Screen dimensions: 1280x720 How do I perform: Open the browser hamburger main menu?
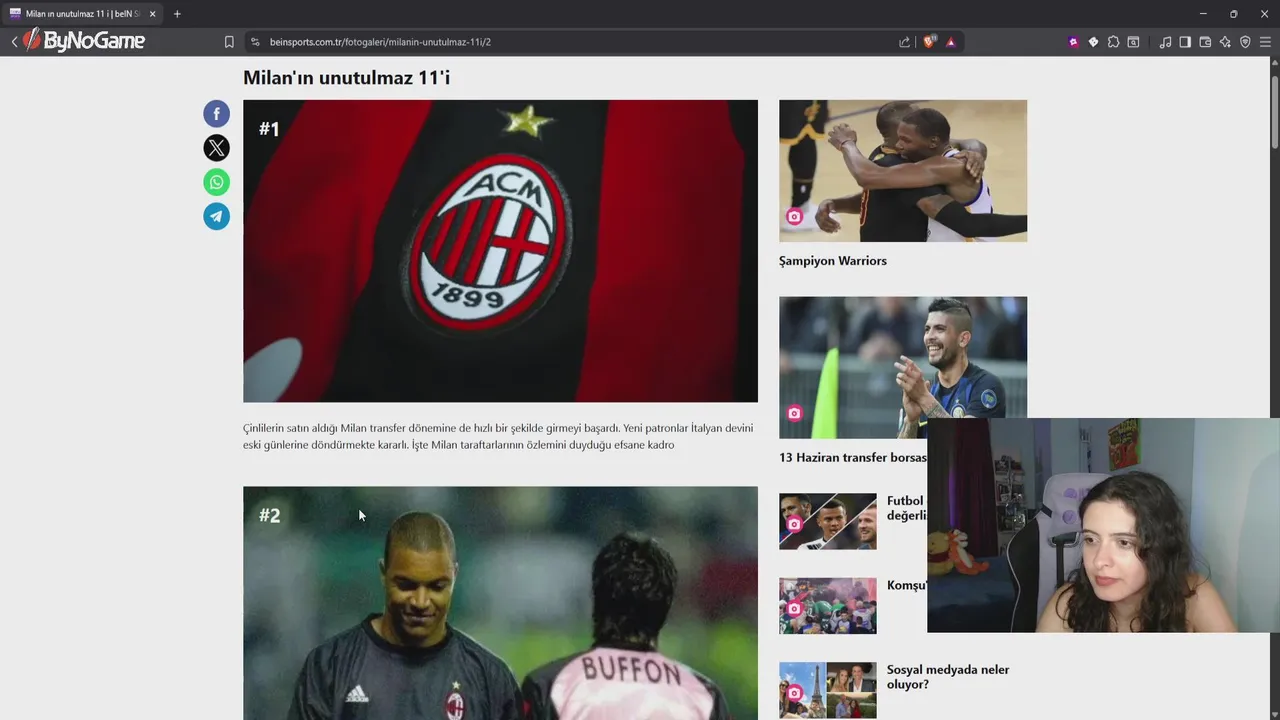click(x=1265, y=42)
